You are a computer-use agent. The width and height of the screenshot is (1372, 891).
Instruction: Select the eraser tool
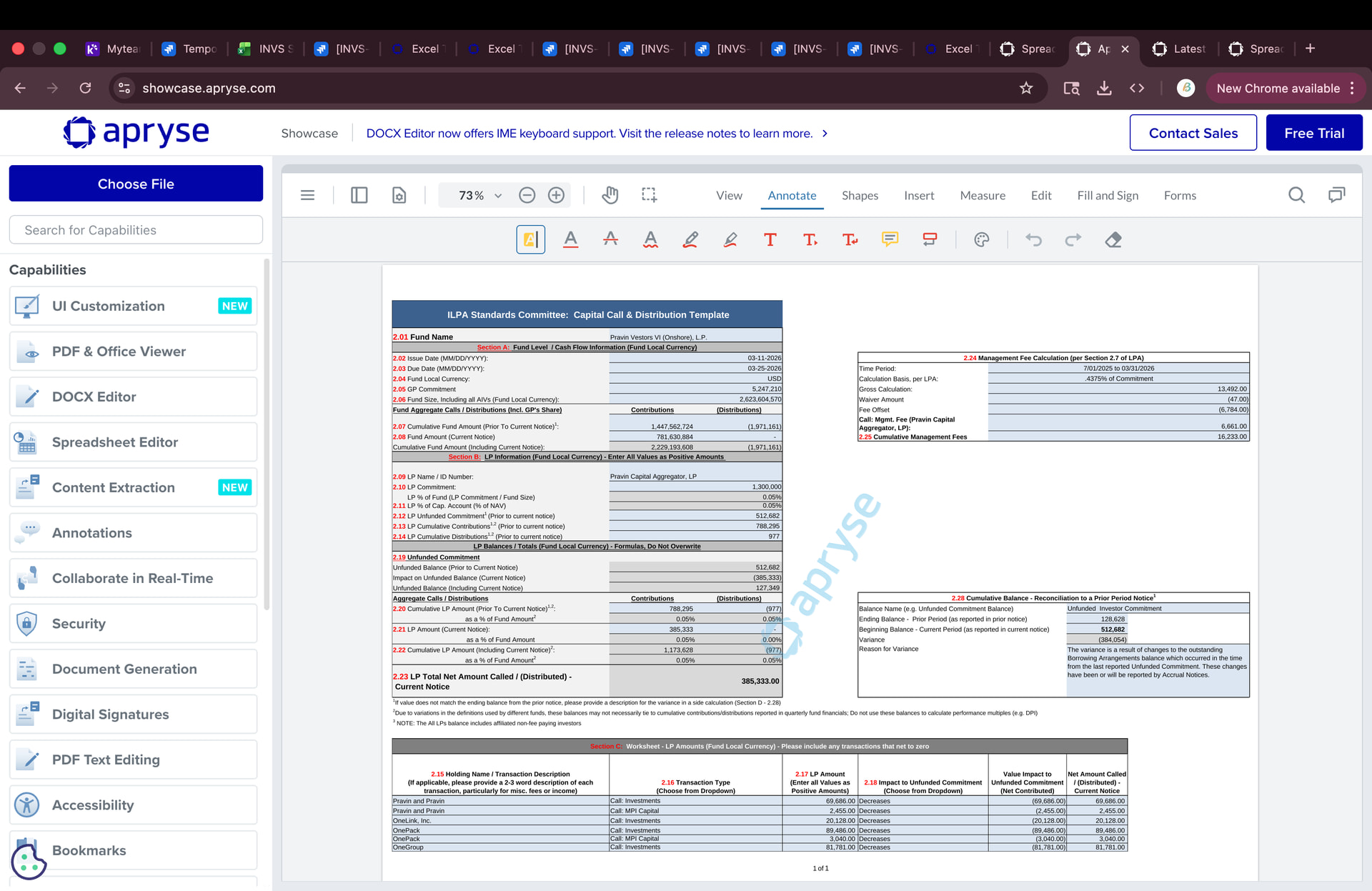1113,239
